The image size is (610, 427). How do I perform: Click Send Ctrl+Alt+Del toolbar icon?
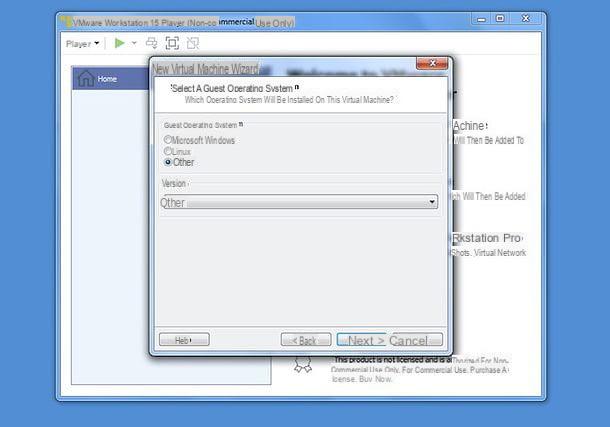[152, 43]
